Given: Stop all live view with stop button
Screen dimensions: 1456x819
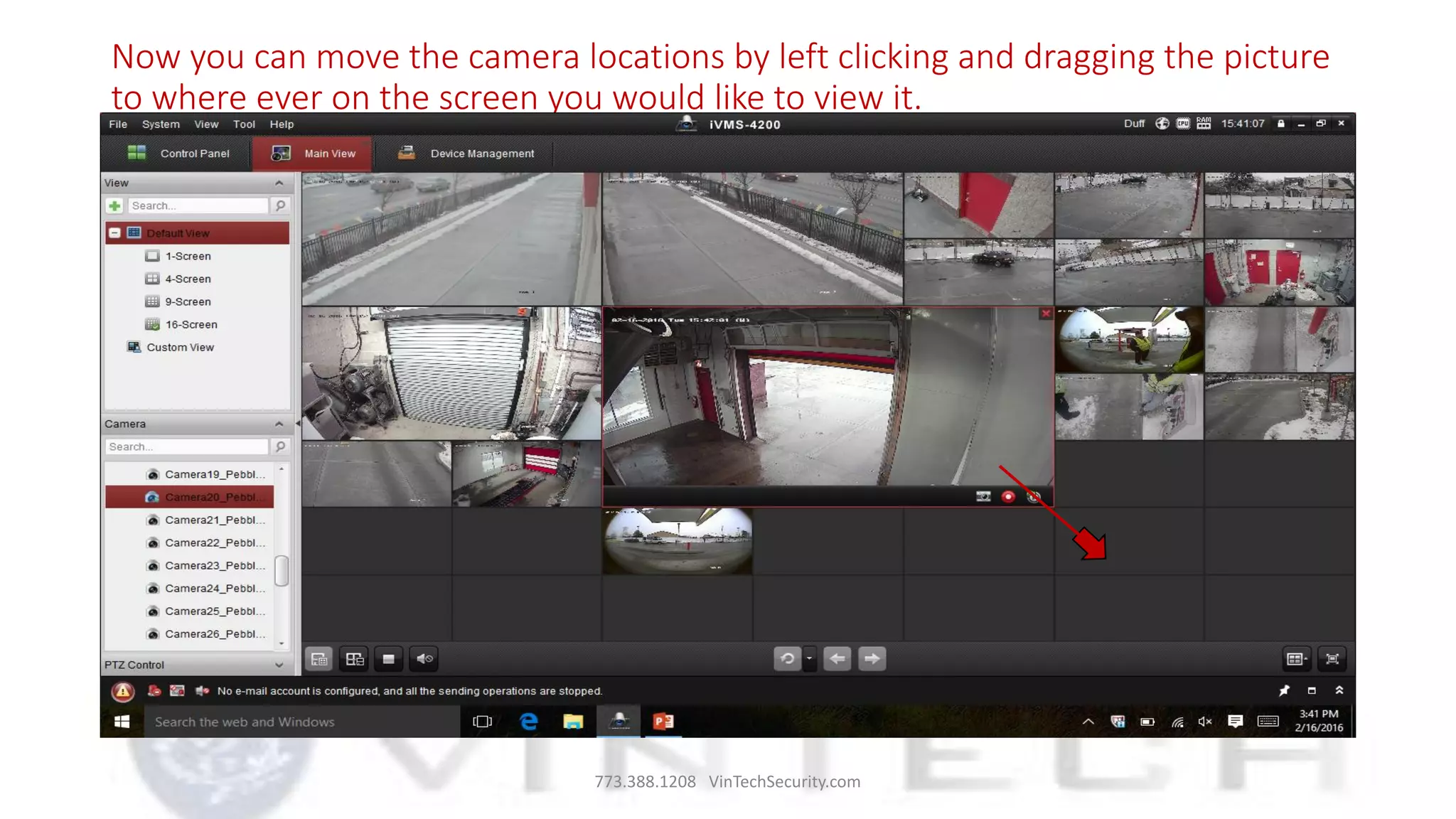Looking at the screenshot, I should pos(388,659).
